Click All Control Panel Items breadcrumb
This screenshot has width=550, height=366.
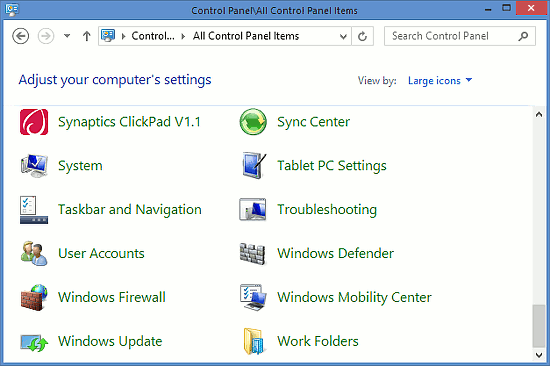246,36
